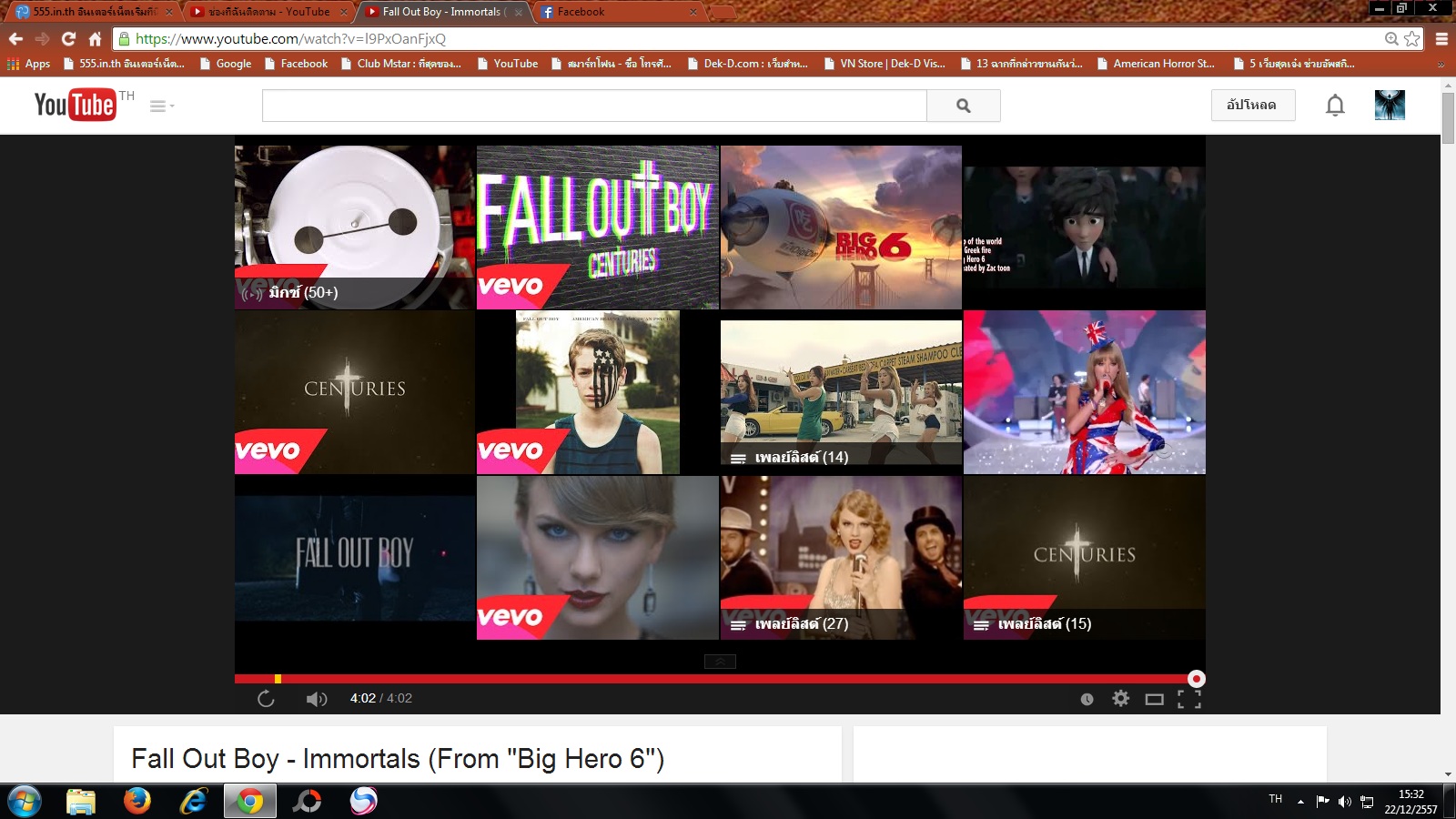Open the VN Store bookmark
This screenshot has height=819, width=1456.
click(x=885, y=64)
